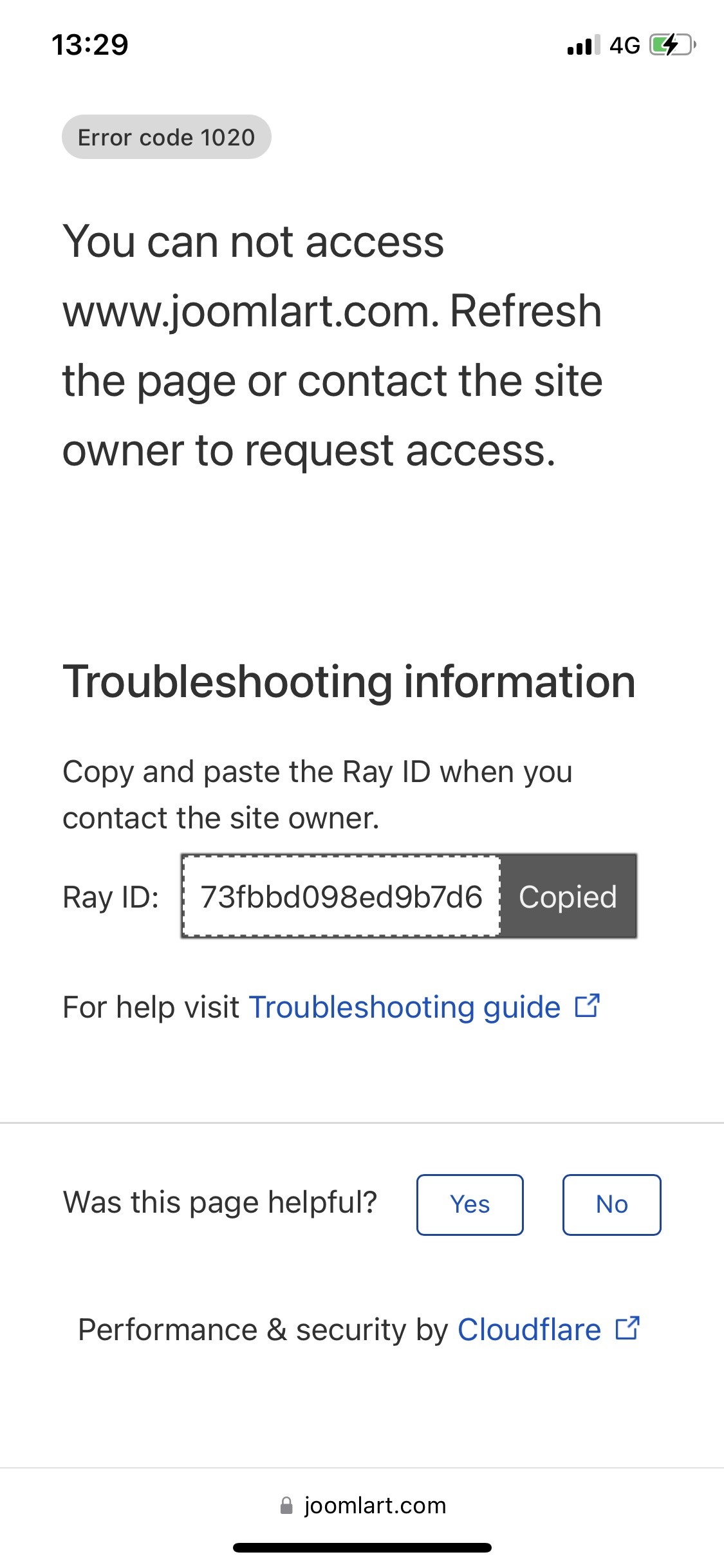This screenshot has height=1568, width=724.
Task: Select the Ray ID value field
Action: 341,897
